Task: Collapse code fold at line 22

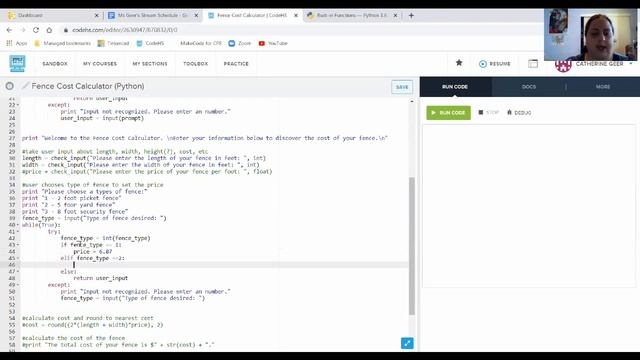Action: point(18,105)
